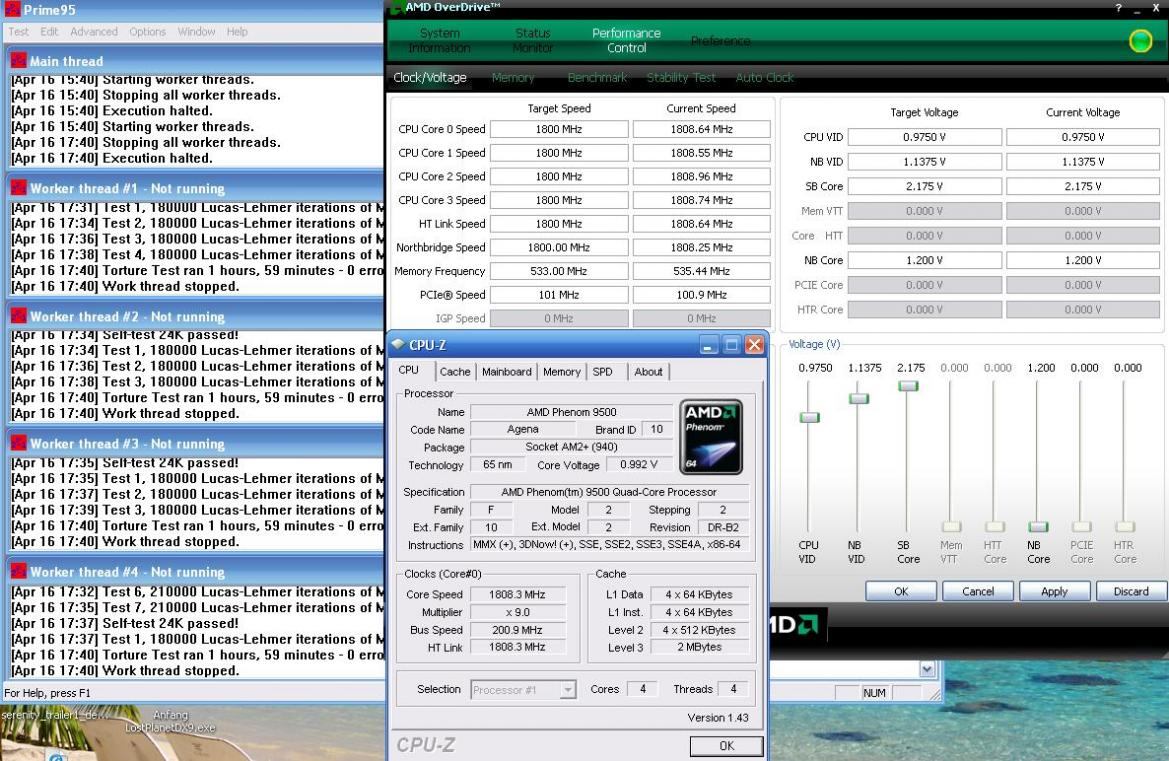Click the NB VID voltage slider handle
1169x761 pixels.
tap(859, 399)
